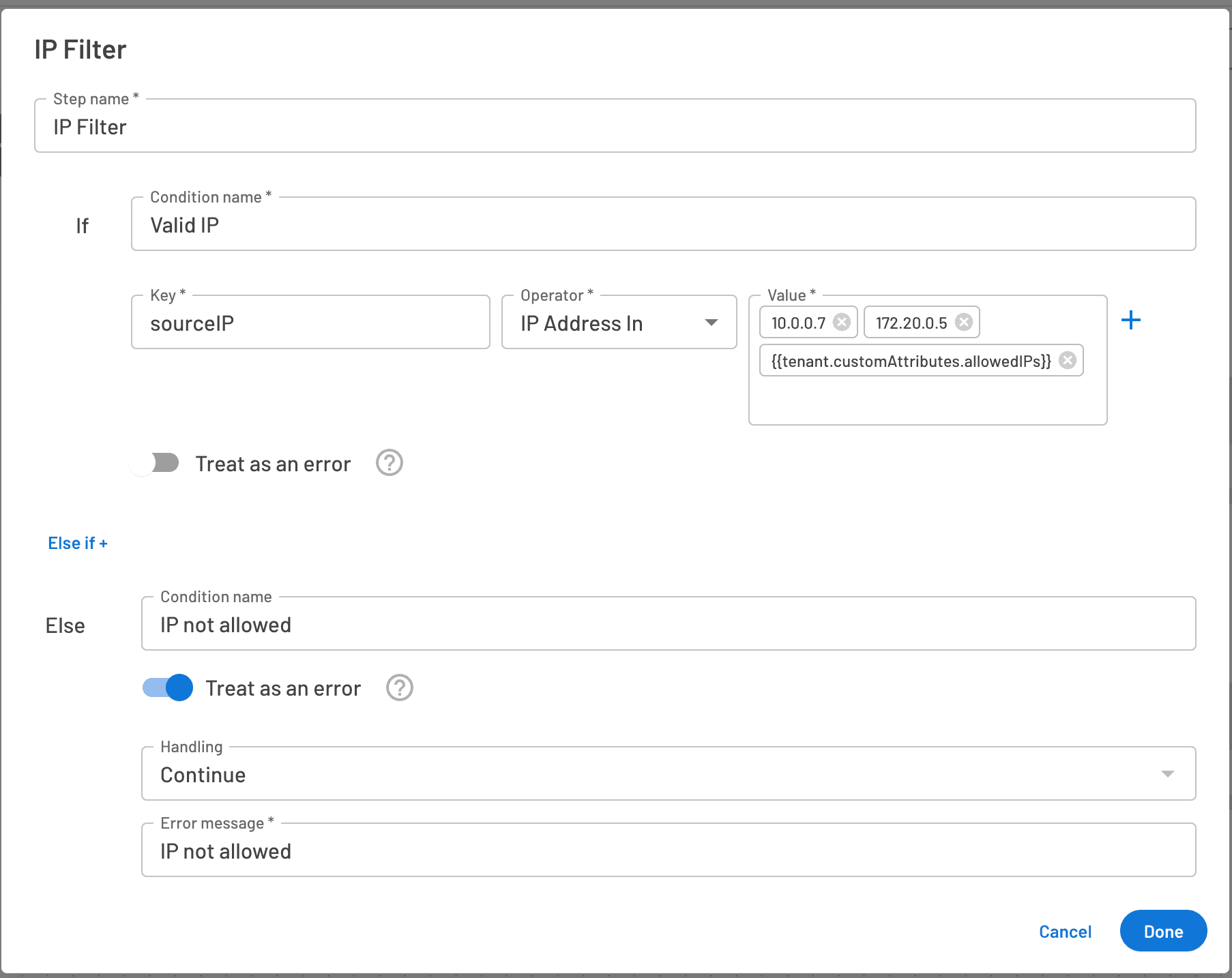Click the sourceIP key field
The width and height of the screenshot is (1232, 978).
pos(310,323)
